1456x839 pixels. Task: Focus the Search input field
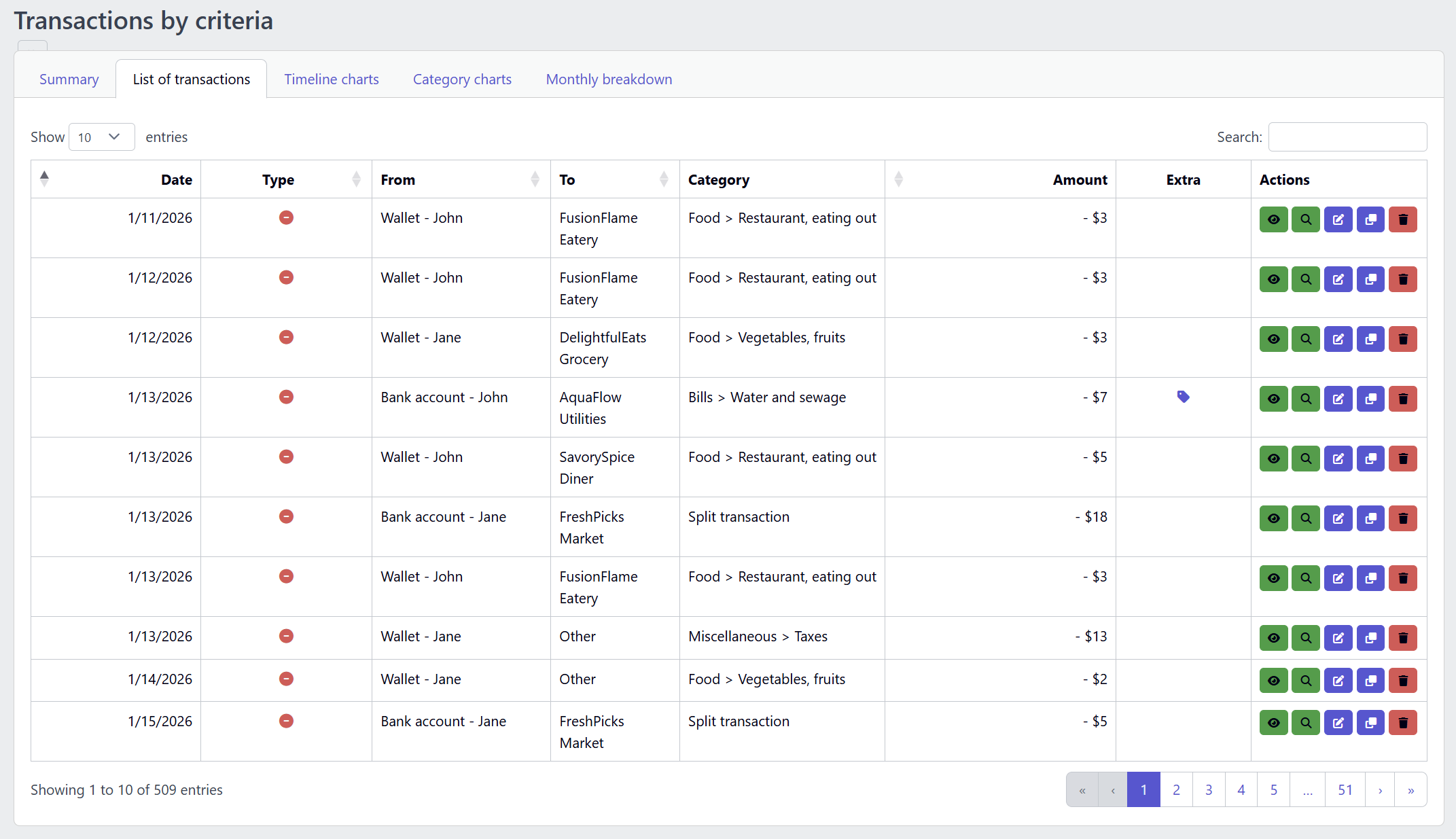coord(1347,137)
